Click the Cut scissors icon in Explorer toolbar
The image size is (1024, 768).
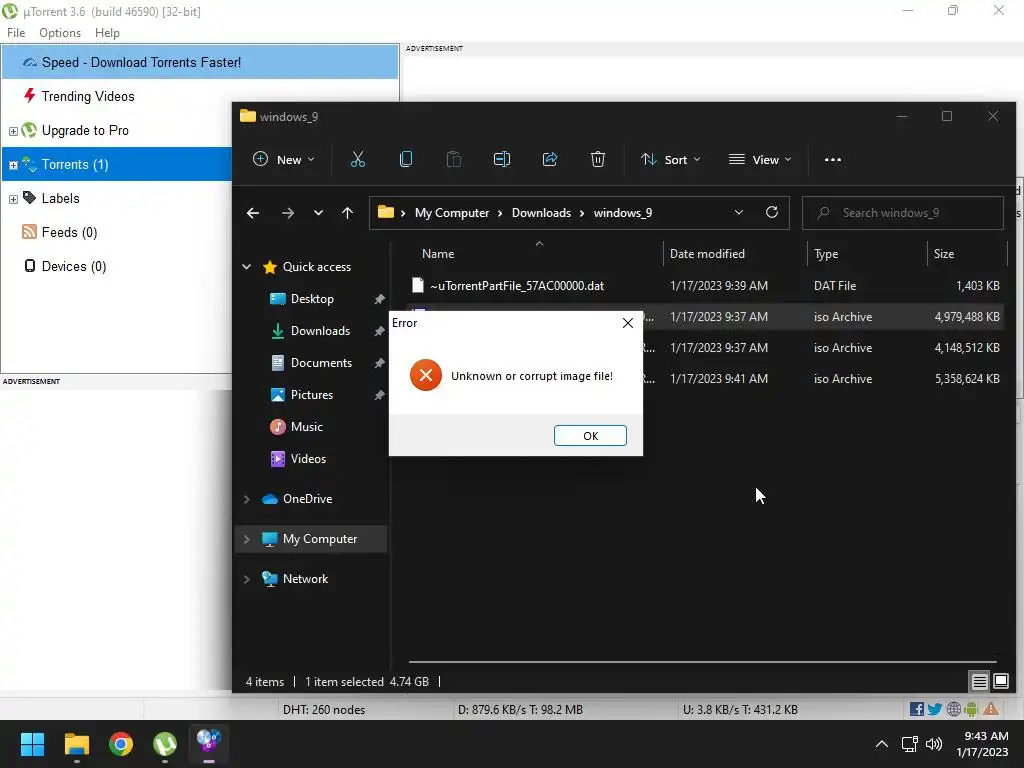358,159
